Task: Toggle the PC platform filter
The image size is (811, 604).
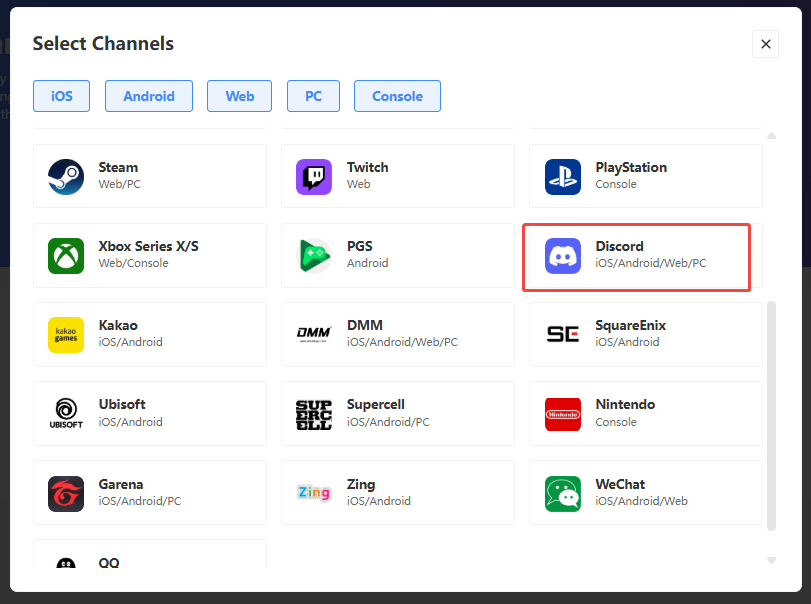Action: 313,96
